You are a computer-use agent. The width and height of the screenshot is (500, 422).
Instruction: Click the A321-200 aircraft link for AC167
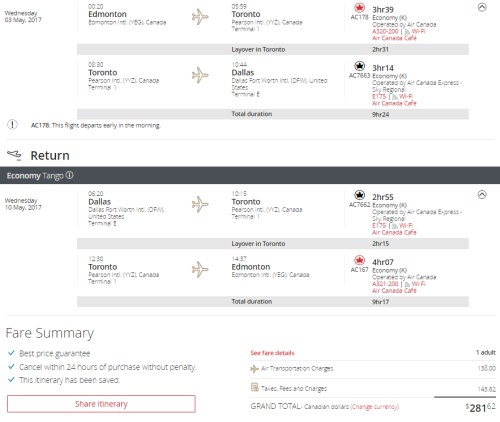coord(385,284)
